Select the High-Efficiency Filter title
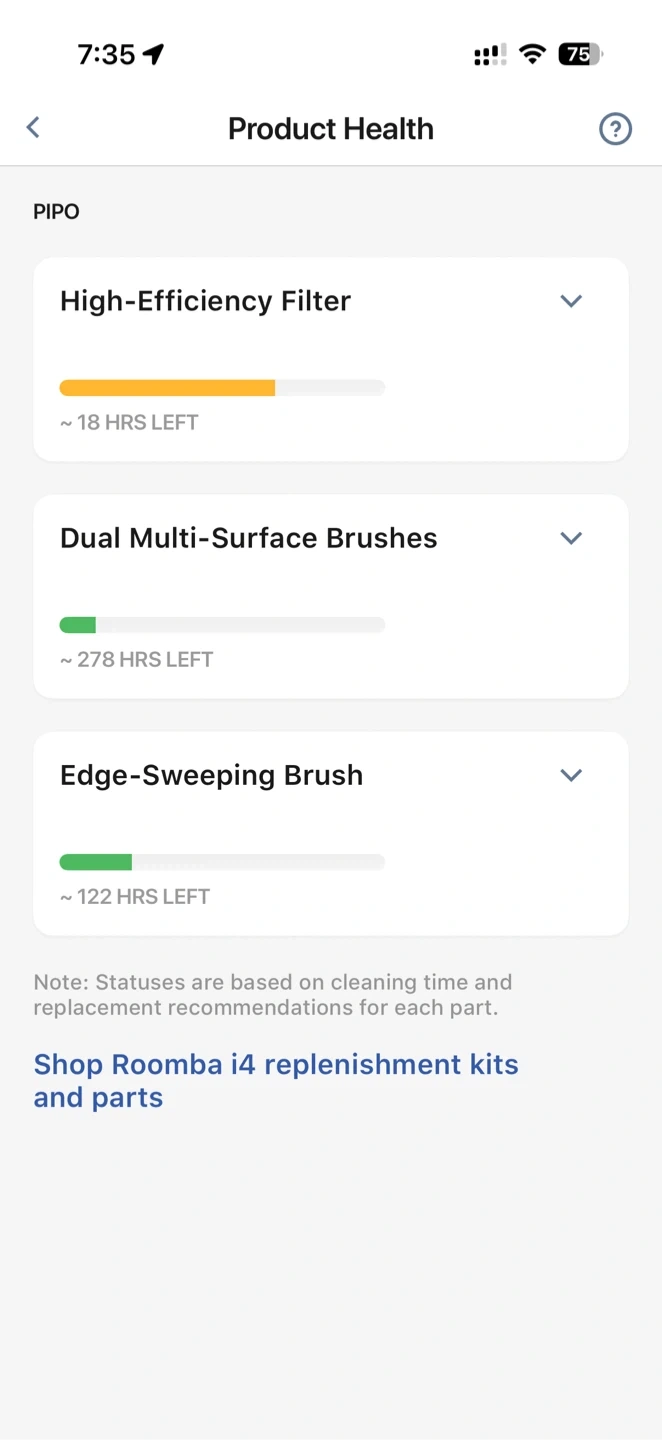The width and height of the screenshot is (662, 1440). (205, 301)
